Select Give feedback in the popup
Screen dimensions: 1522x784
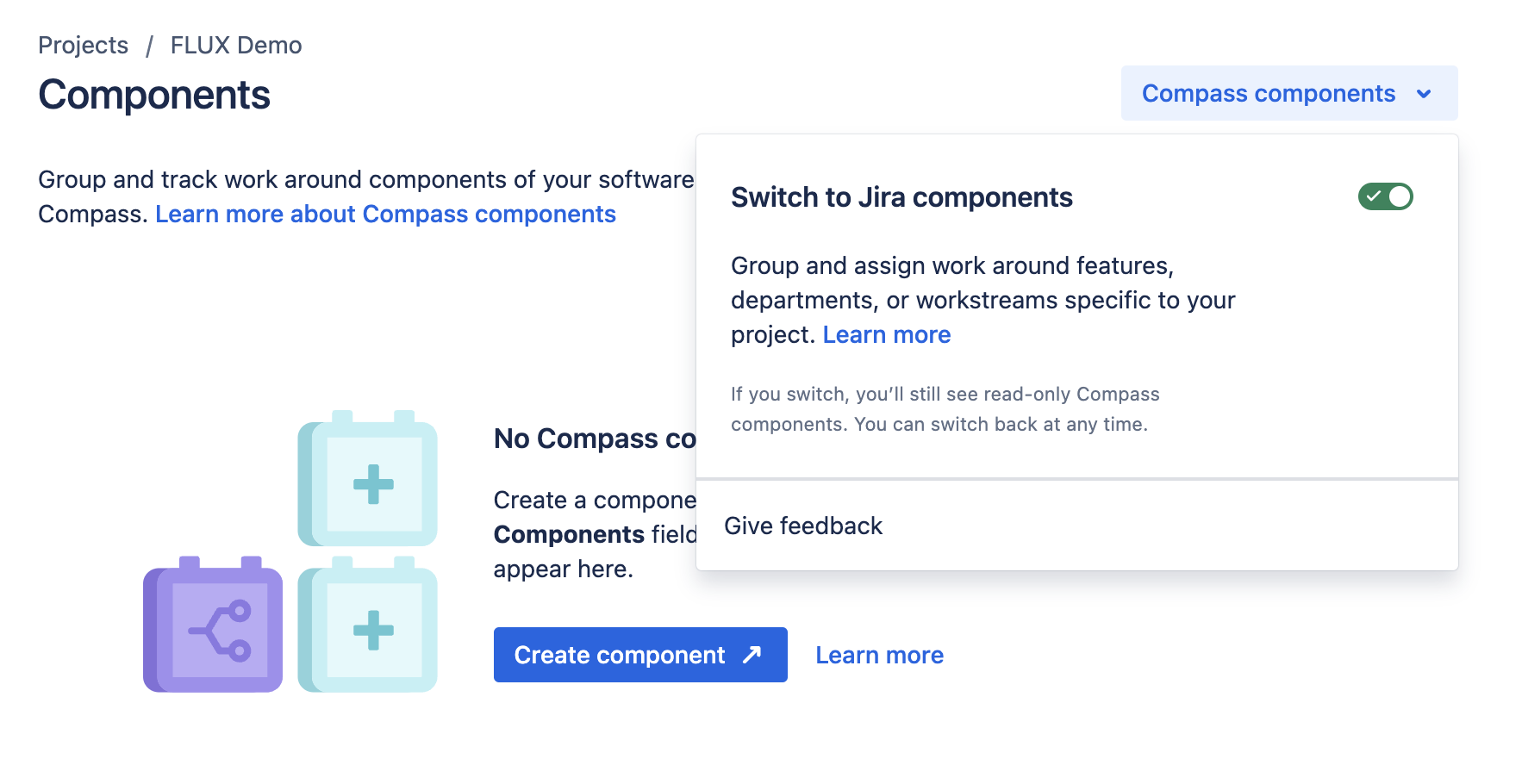pyautogui.click(x=805, y=526)
